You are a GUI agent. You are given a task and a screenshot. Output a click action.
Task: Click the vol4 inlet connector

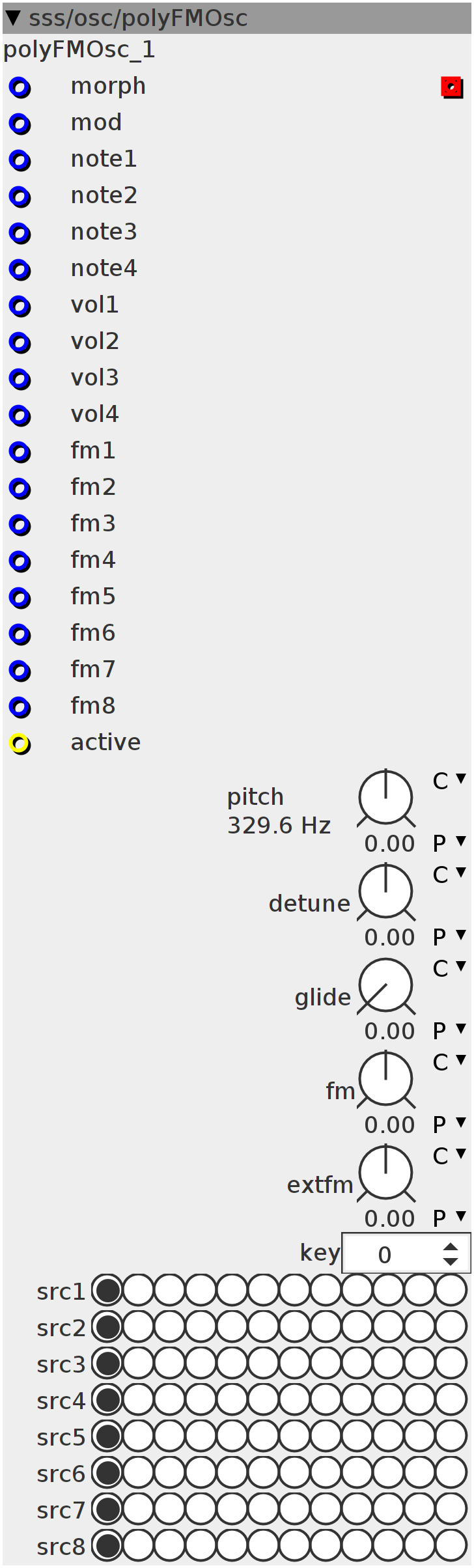coord(20,415)
